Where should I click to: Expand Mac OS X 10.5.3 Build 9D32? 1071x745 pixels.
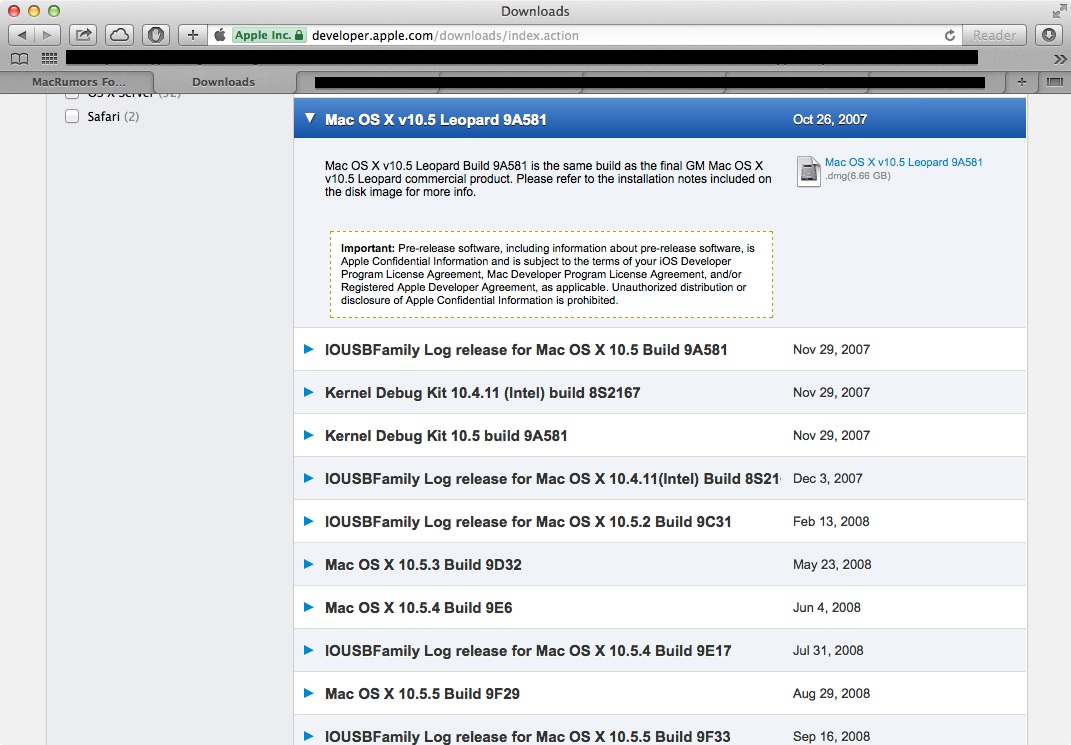click(x=309, y=564)
